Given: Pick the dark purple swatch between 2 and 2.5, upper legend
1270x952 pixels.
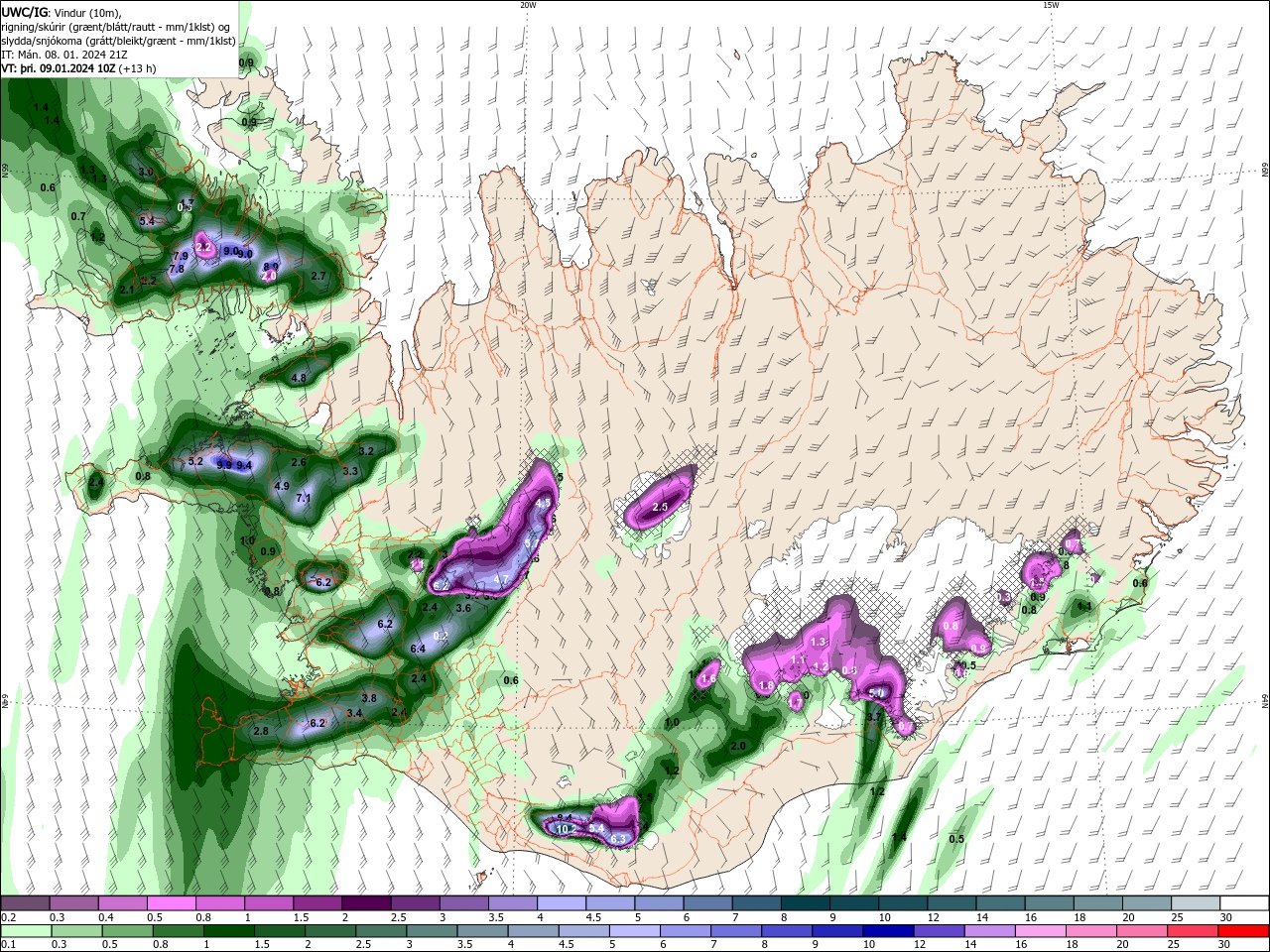Looking at the screenshot, I should (366, 903).
